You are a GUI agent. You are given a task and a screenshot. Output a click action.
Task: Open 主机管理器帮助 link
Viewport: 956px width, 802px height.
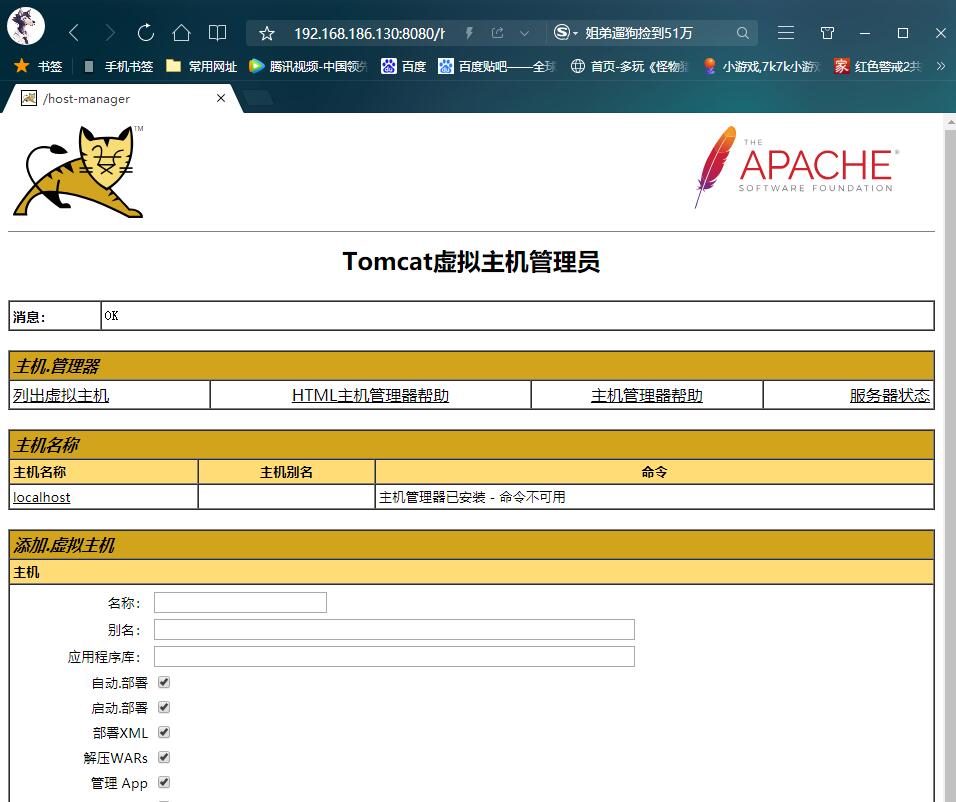click(647, 395)
